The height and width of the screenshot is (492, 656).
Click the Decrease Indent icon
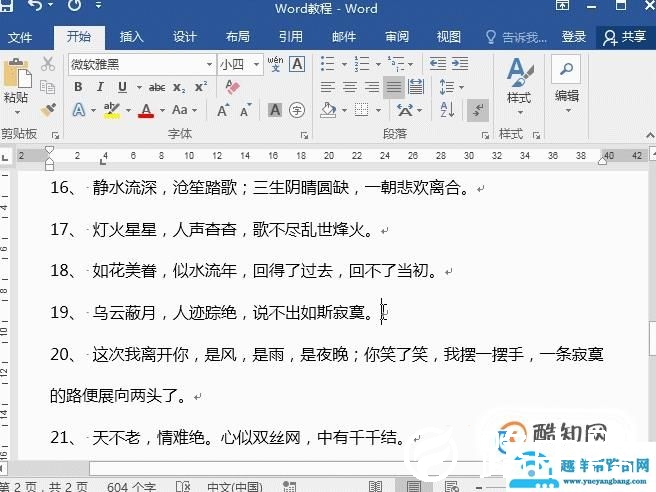click(x=438, y=64)
